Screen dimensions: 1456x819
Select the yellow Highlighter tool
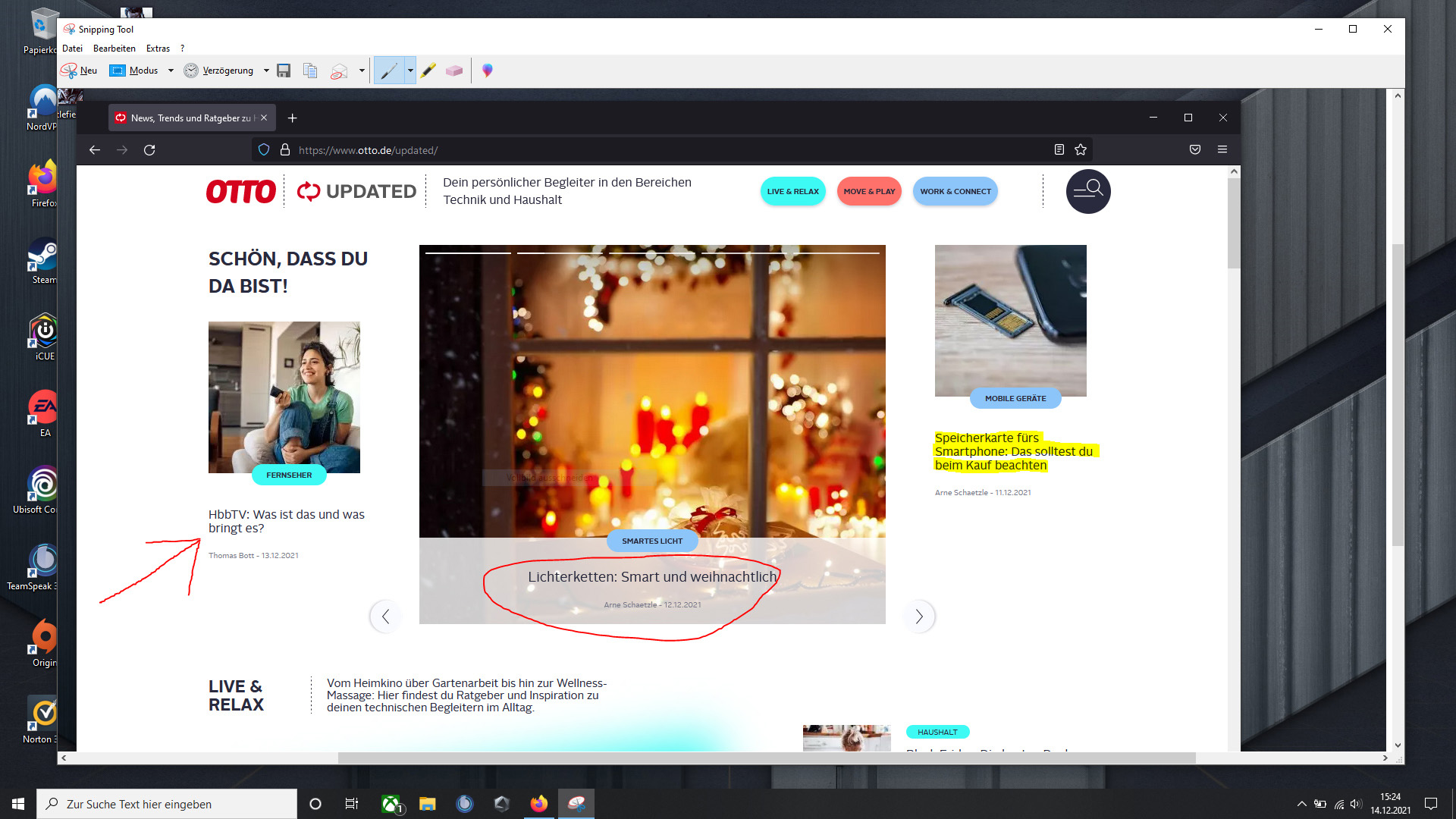click(x=428, y=70)
